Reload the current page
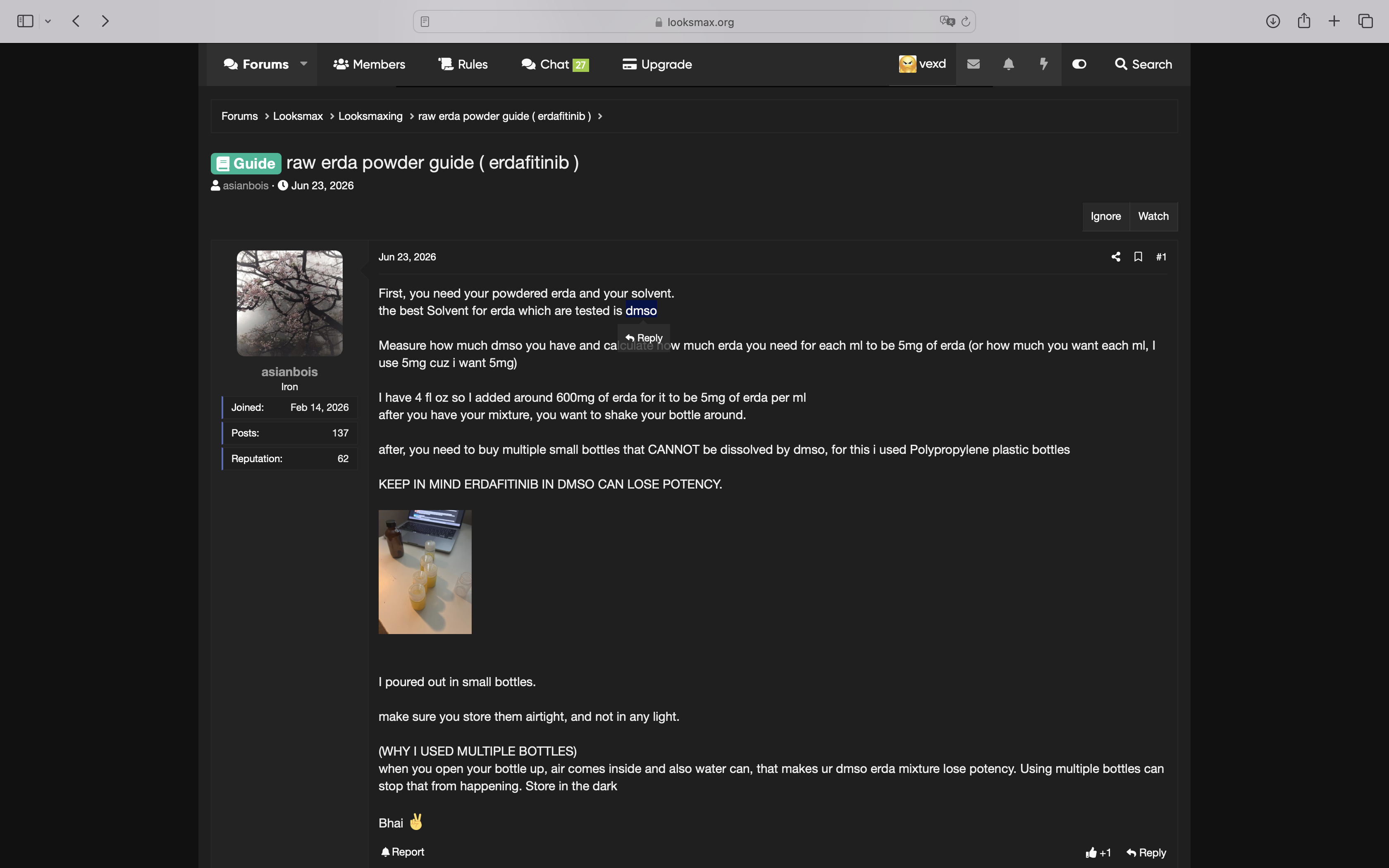This screenshot has height=868, width=1389. click(x=965, y=22)
